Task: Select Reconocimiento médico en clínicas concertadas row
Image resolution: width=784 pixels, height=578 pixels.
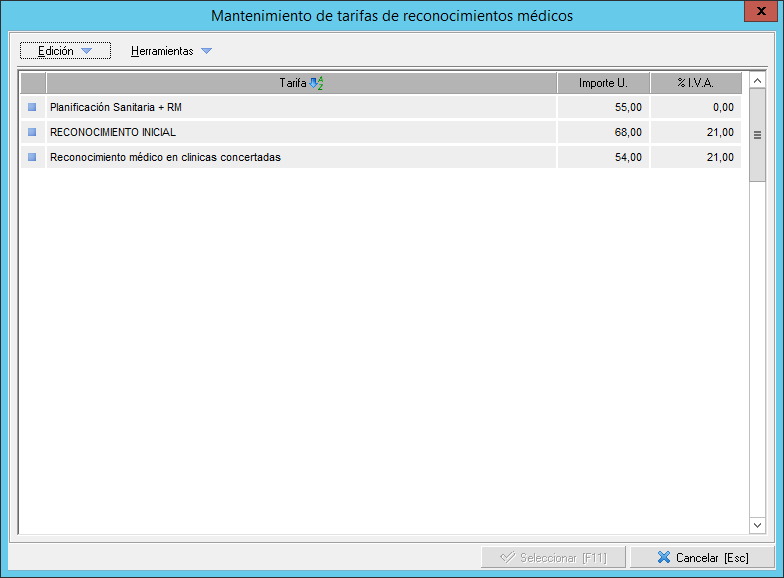Action: tap(300, 157)
